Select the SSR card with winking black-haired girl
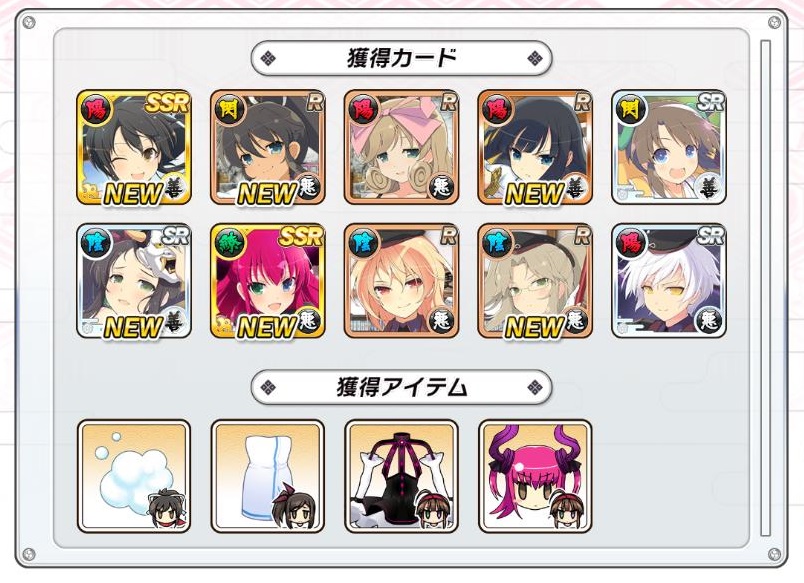Screen dimensions: 804x583 click(134, 147)
